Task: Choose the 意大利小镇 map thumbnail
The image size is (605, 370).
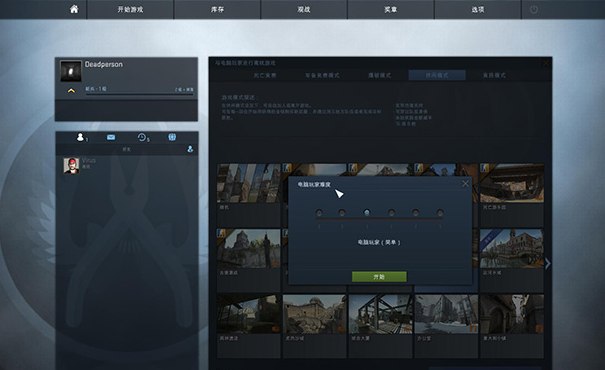Action: [x=512, y=314]
